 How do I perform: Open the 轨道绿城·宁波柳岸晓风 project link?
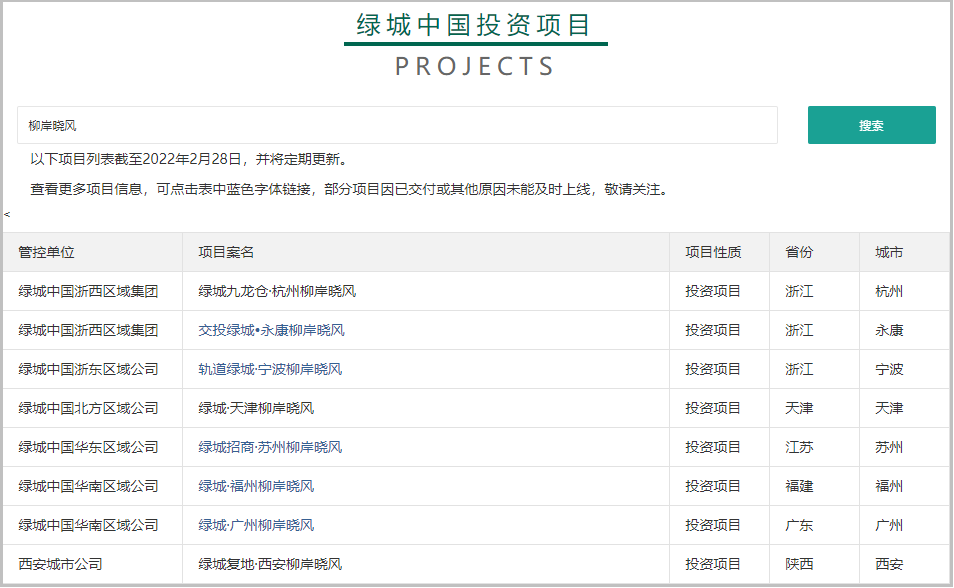click(270, 369)
